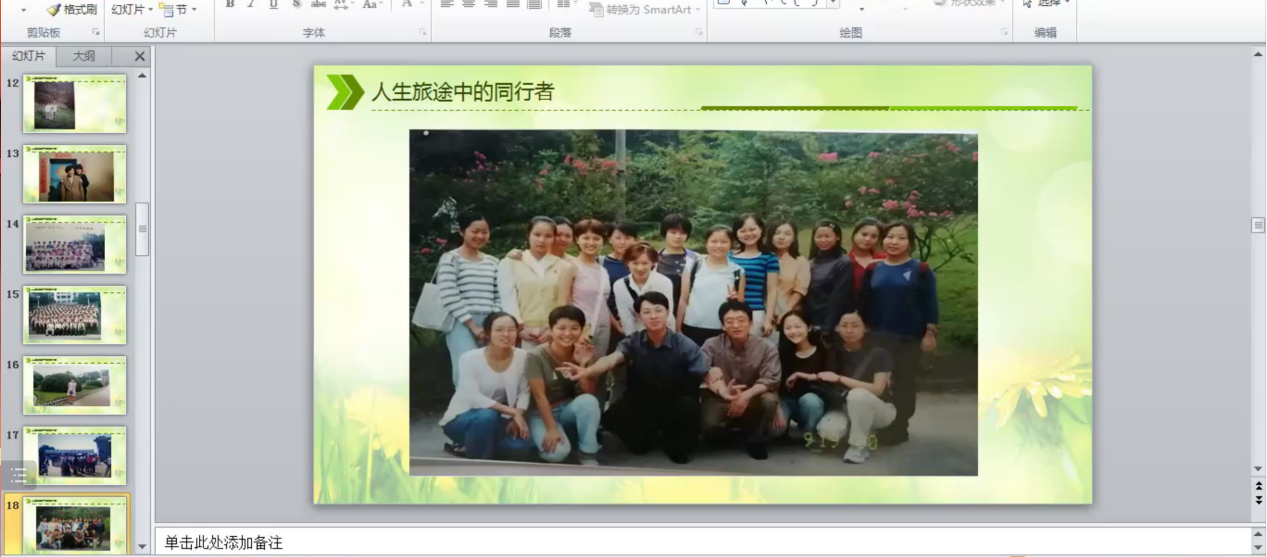Click the notes field to add notes
The width and height of the screenshot is (1267, 557).
(700, 542)
